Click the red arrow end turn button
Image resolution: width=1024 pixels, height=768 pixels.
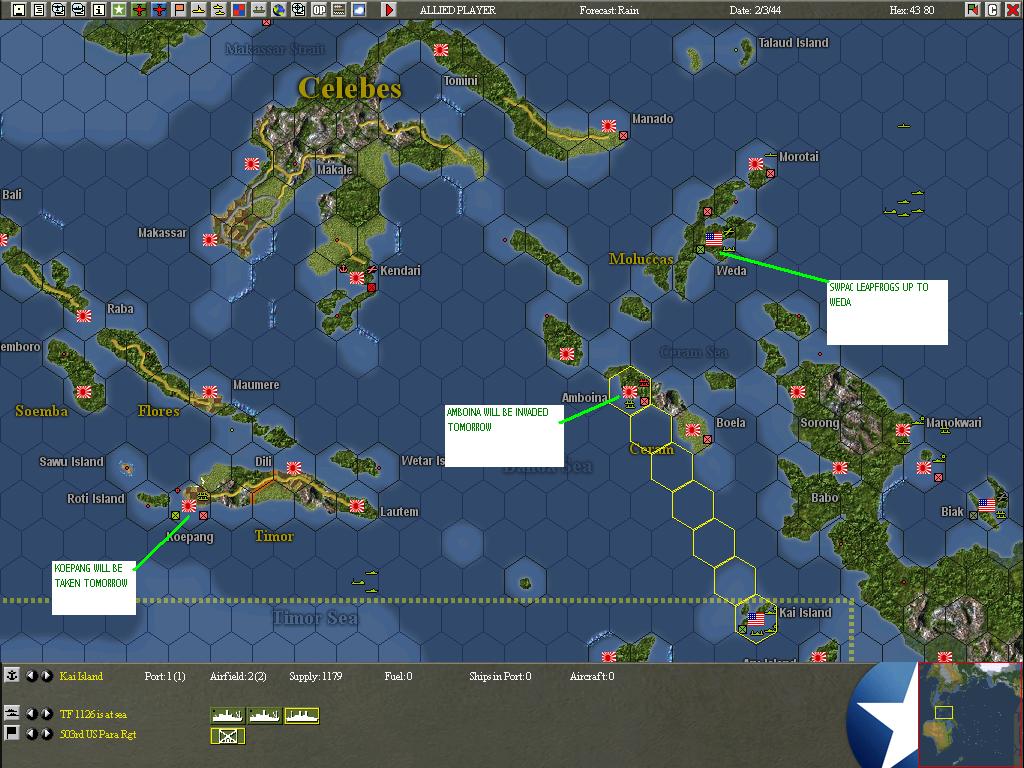[x=389, y=10]
